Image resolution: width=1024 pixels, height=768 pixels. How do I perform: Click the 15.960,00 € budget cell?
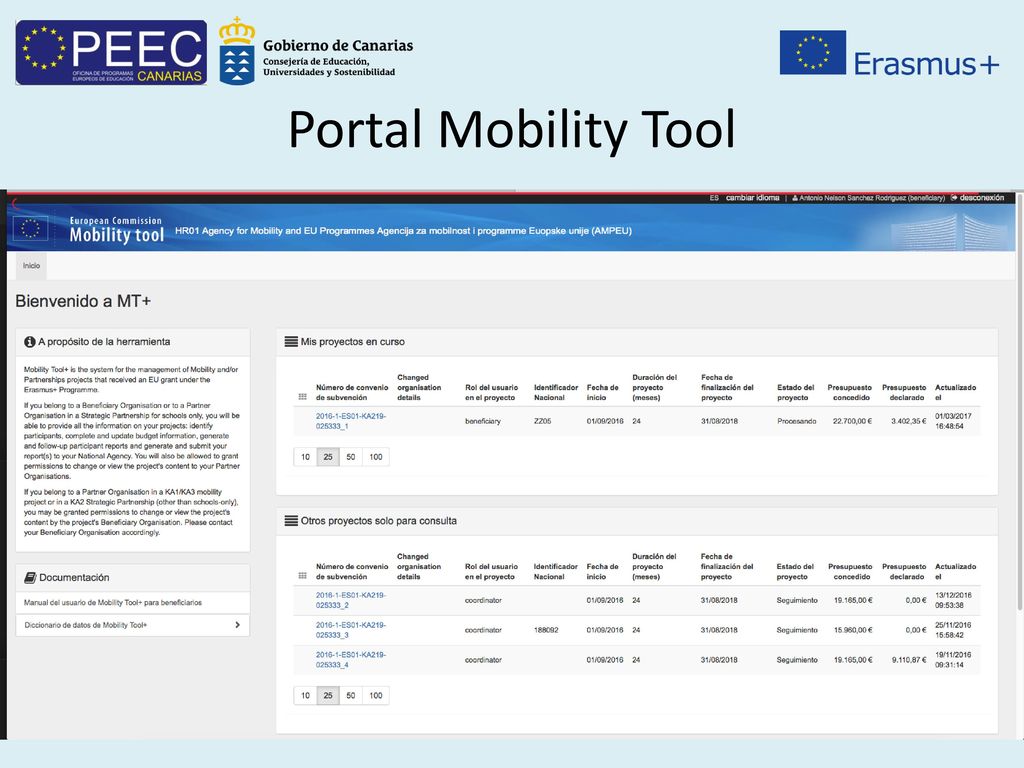click(853, 630)
